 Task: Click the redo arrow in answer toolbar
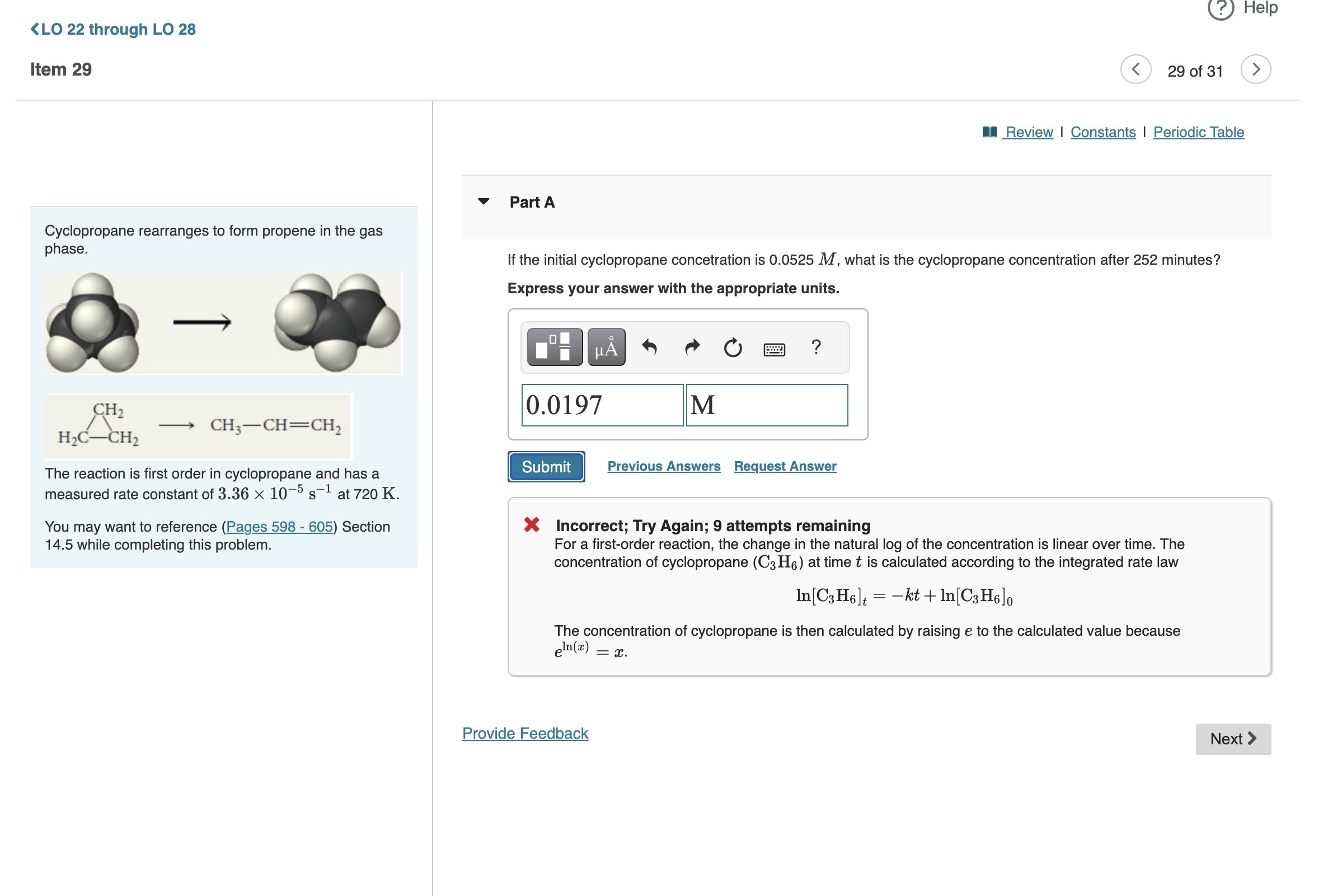tap(692, 346)
